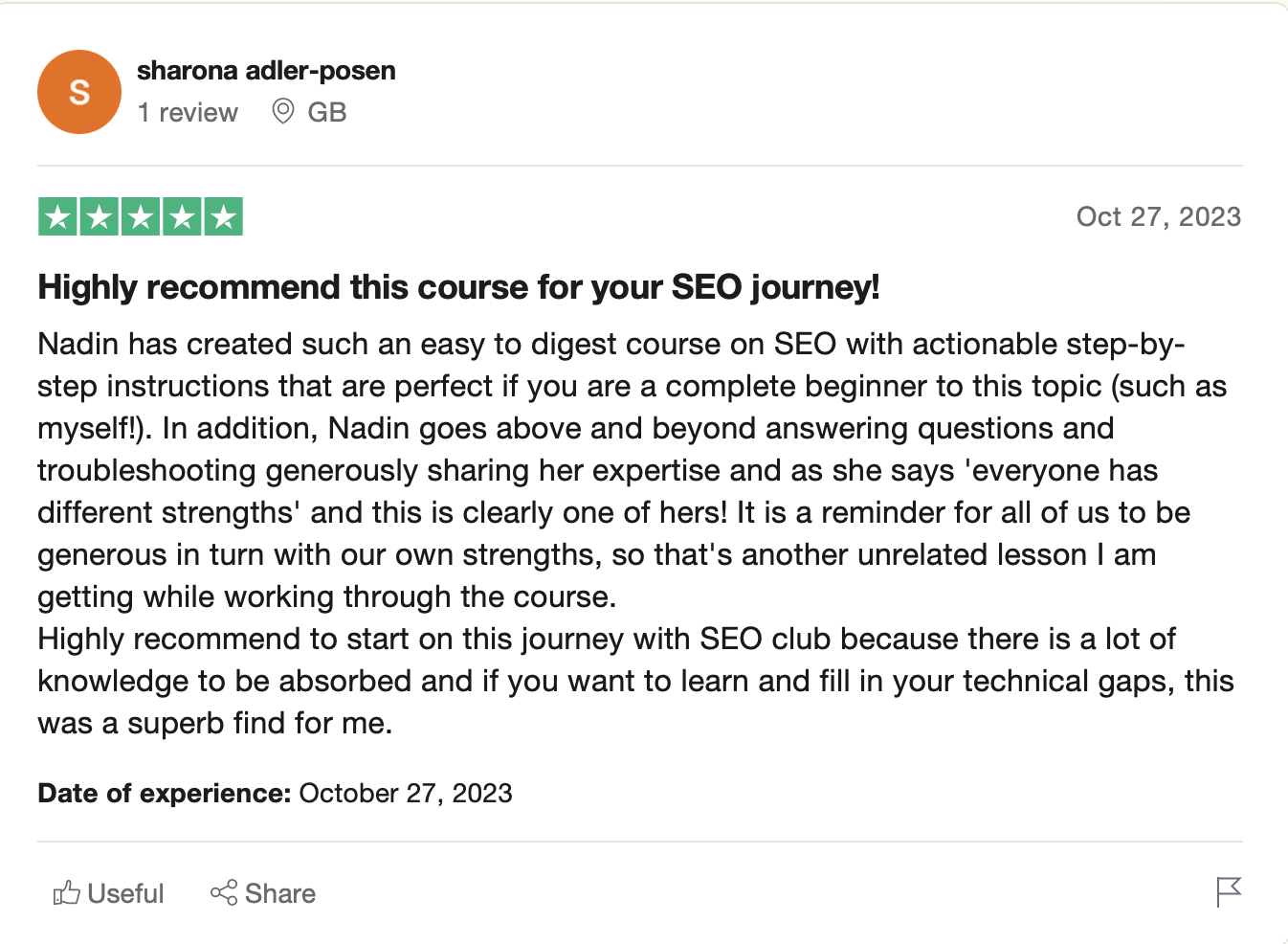The image size is (1288, 944).
Task: Click the "October 27, 2023" experience date
Action: point(406,794)
